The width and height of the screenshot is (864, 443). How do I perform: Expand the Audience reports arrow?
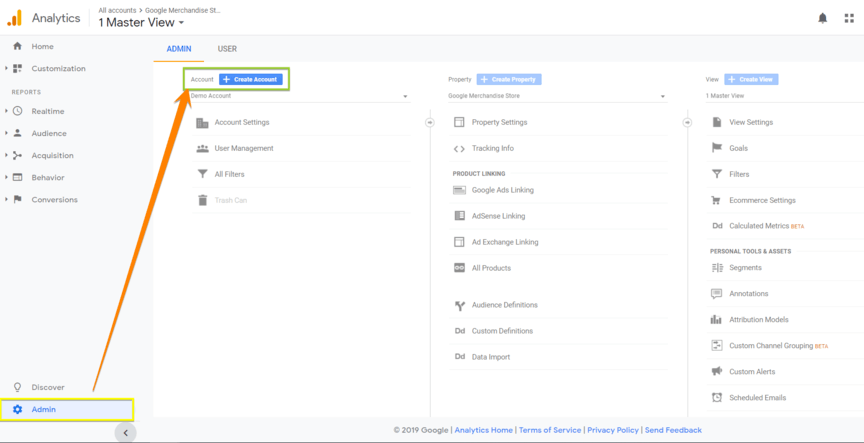[x=6, y=133]
